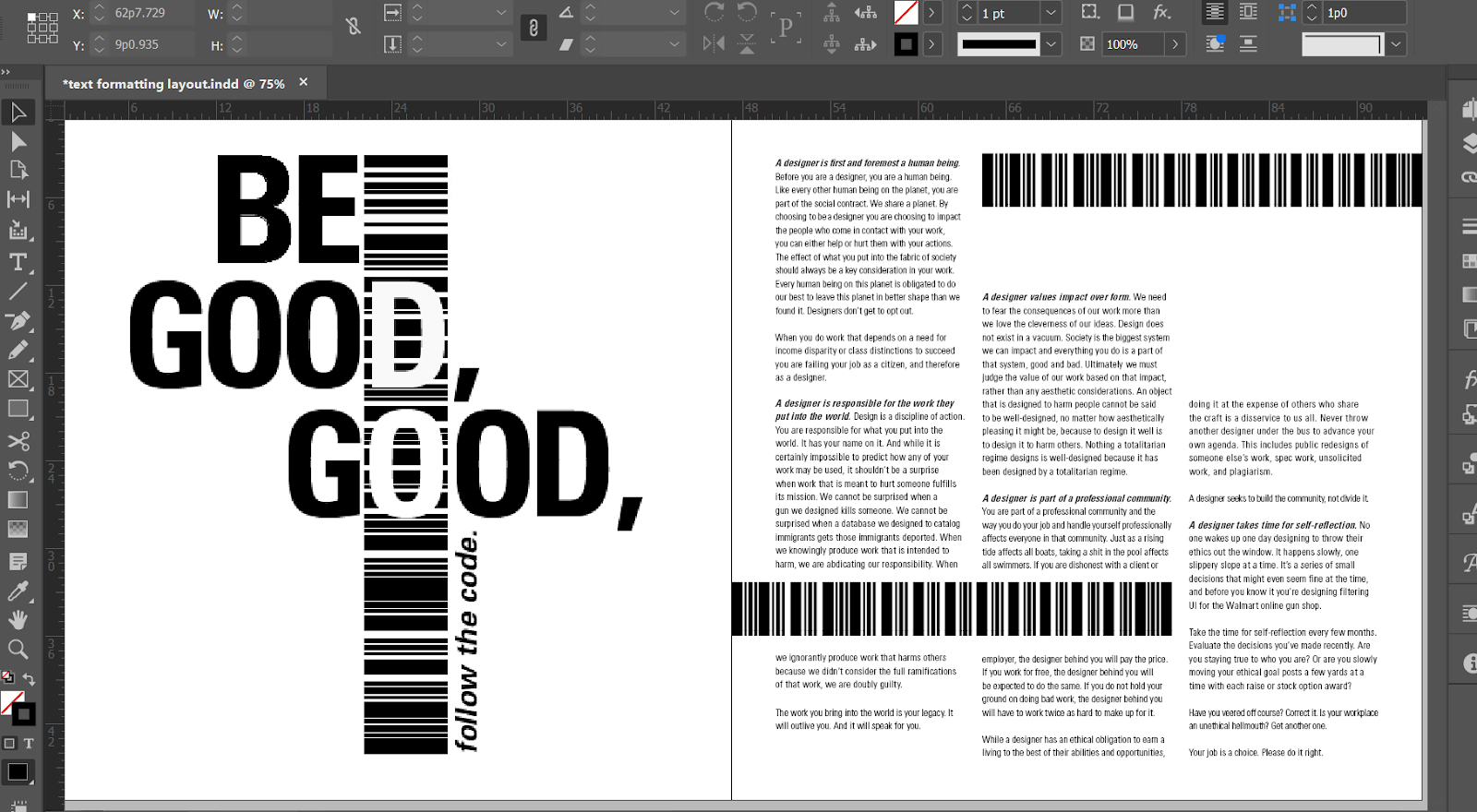Open the corner shape dropdown
This screenshot has height=812, width=1477.
click(x=1396, y=43)
